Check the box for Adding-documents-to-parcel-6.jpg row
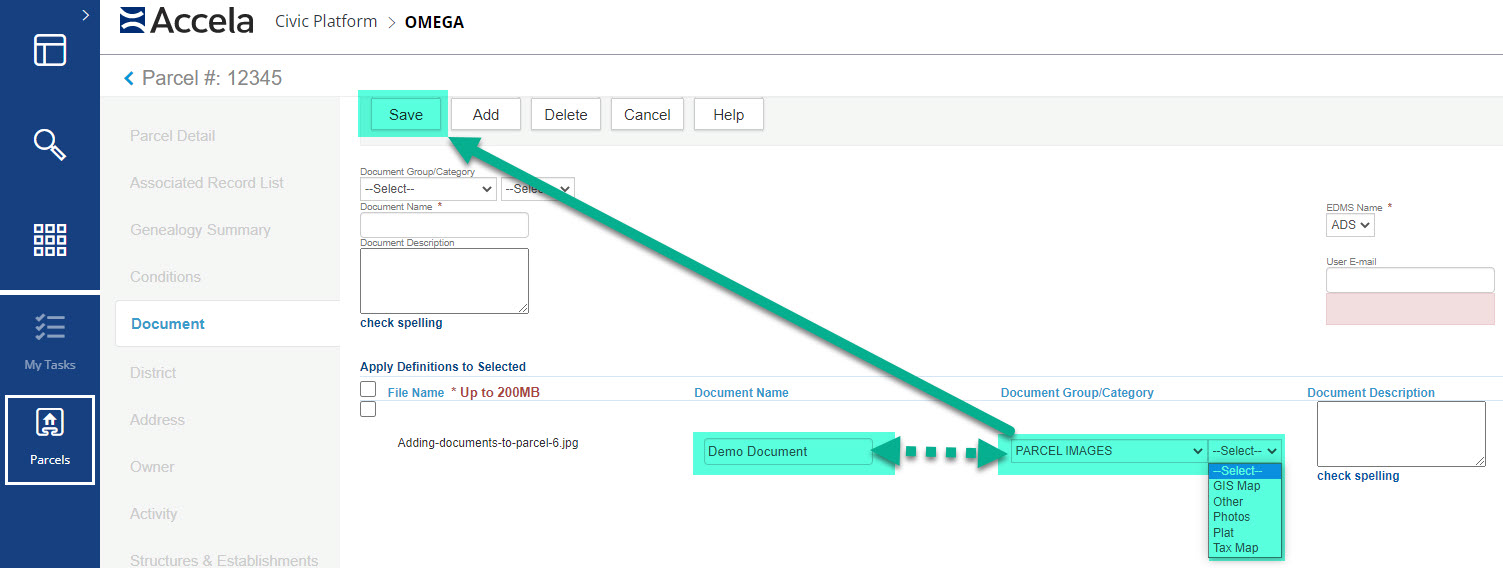The height and width of the screenshot is (568, 1503). (368, 409)
